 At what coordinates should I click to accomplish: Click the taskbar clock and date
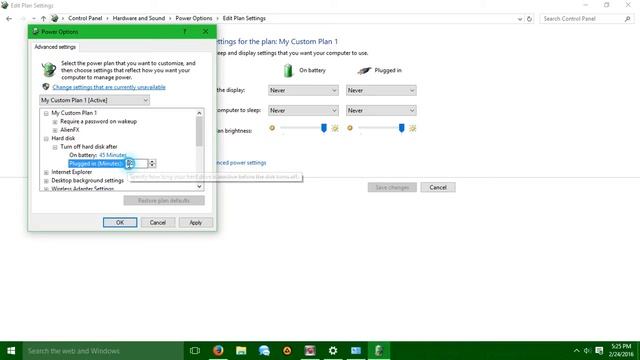[621, 350]
